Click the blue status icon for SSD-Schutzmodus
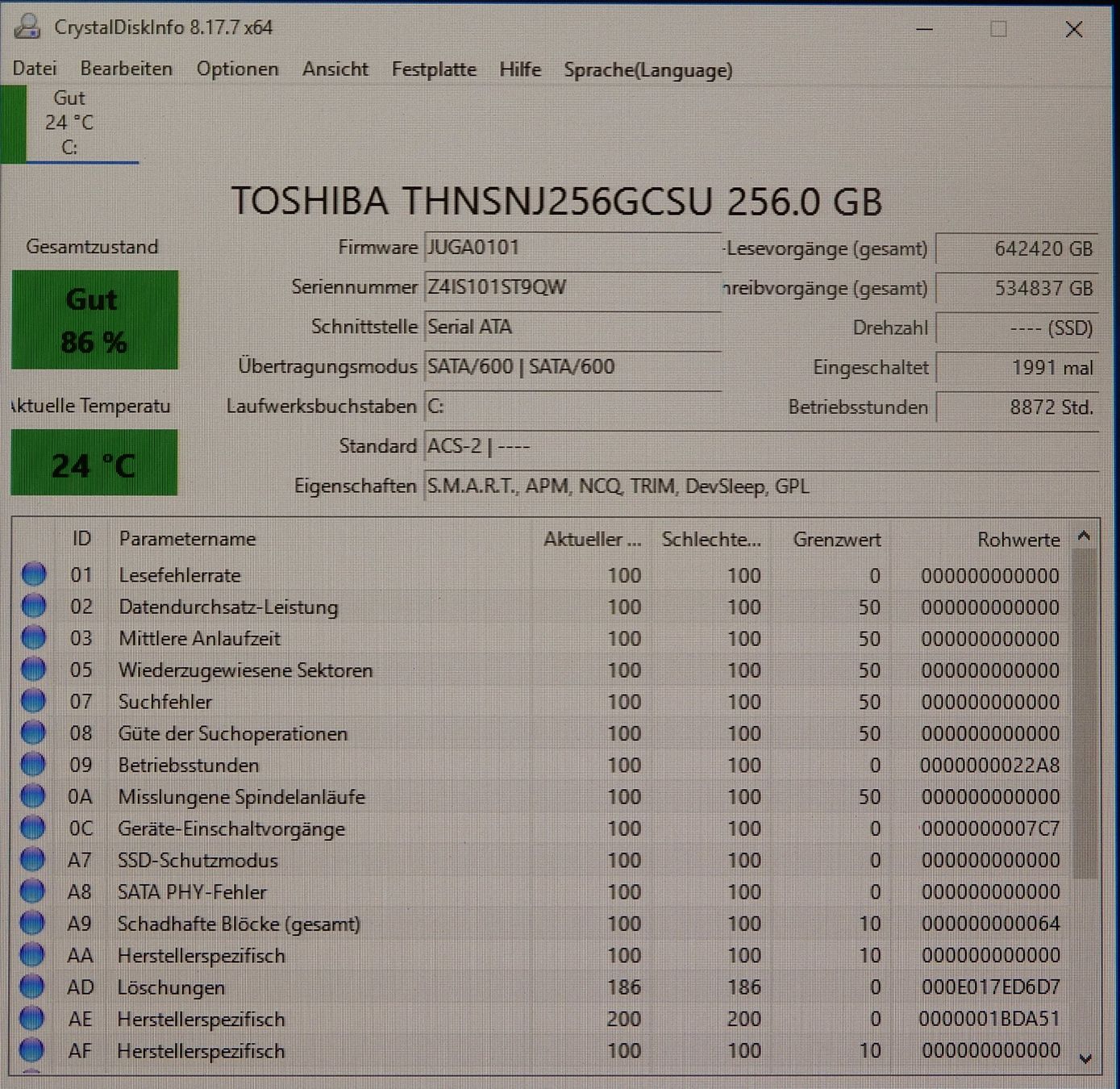 (32, 859)
